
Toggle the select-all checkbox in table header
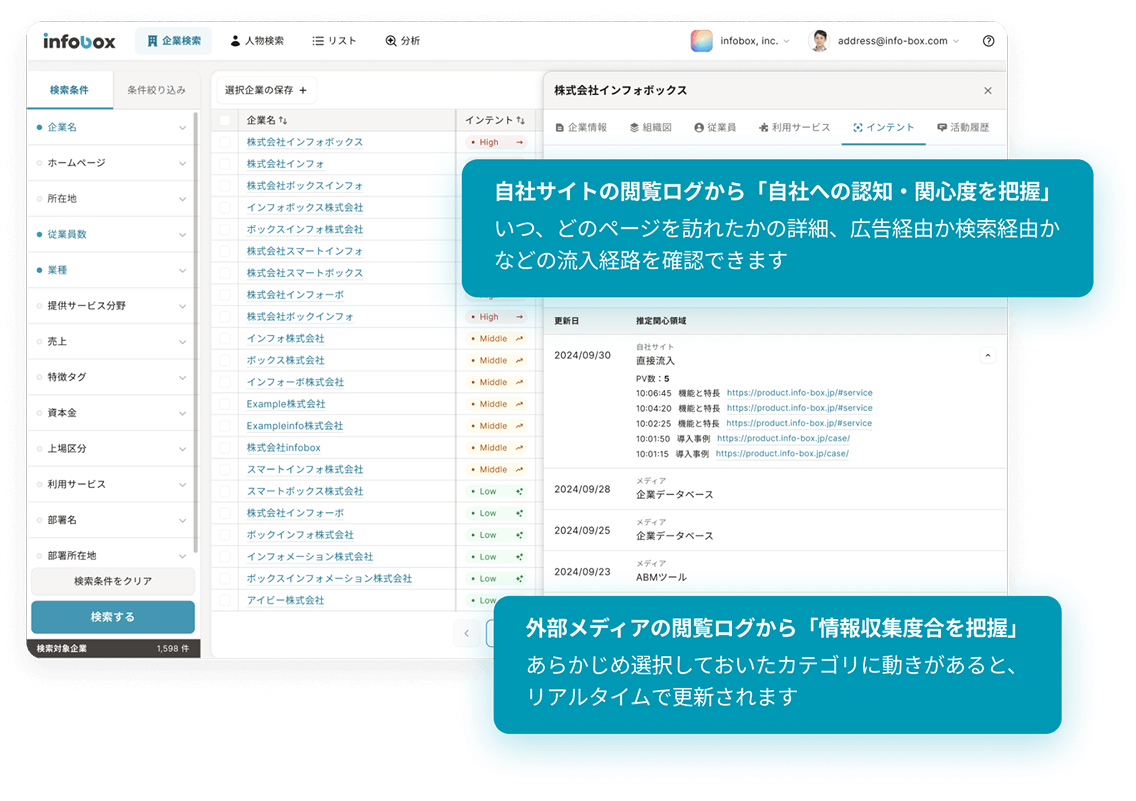click(x=225, y=120)
